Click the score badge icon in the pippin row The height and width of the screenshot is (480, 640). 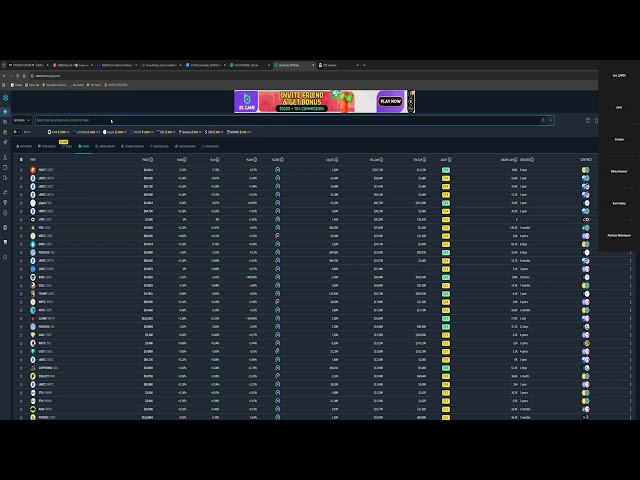point(278,203)
